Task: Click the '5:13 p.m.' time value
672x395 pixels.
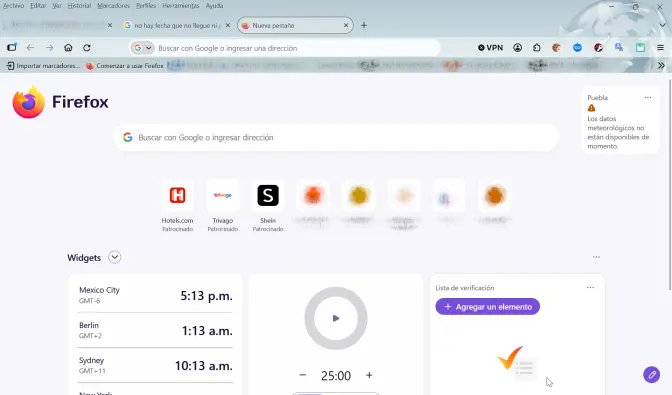Action: click(x=206, y=296)
